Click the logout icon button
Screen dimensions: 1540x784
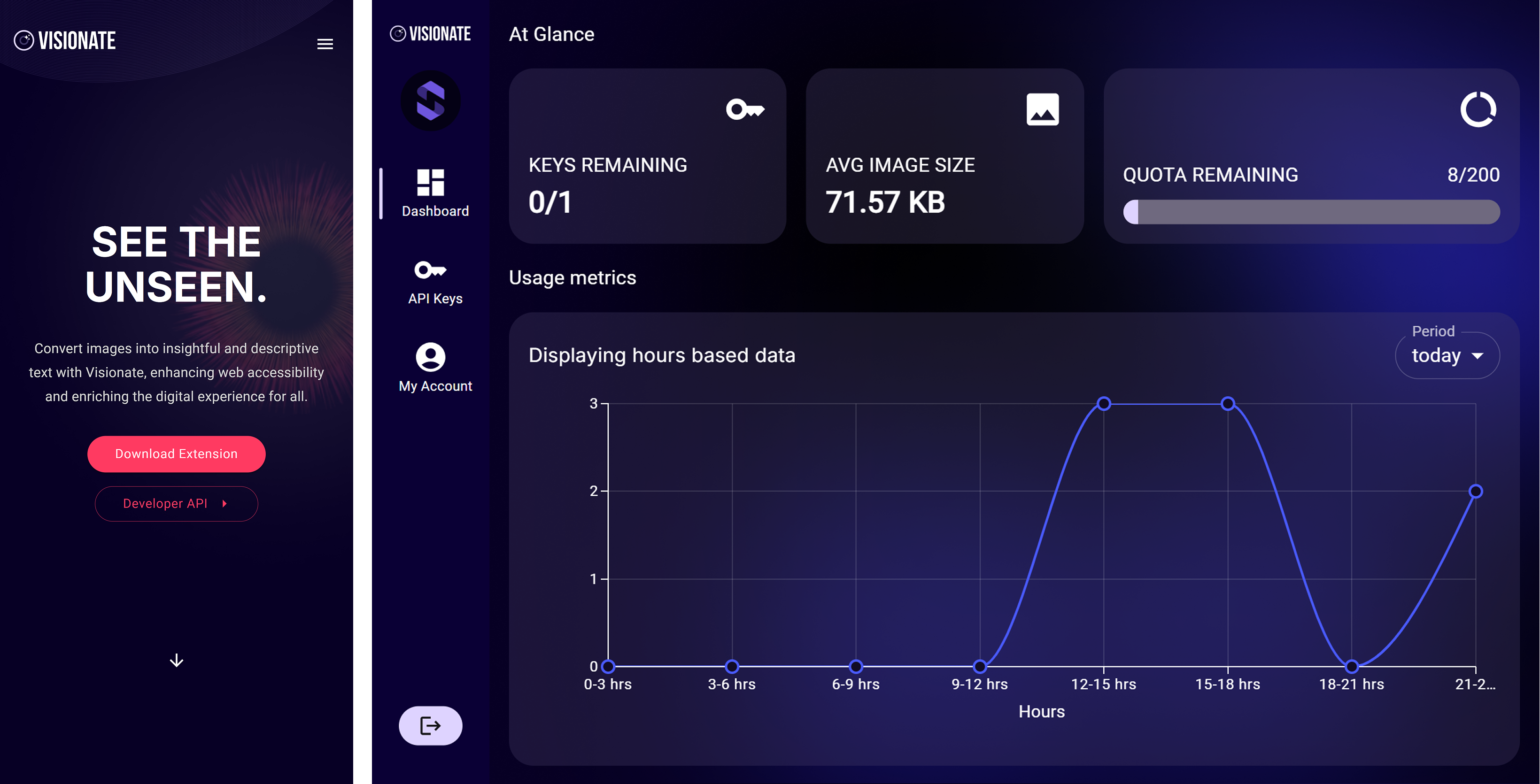[x=430, y=725]
